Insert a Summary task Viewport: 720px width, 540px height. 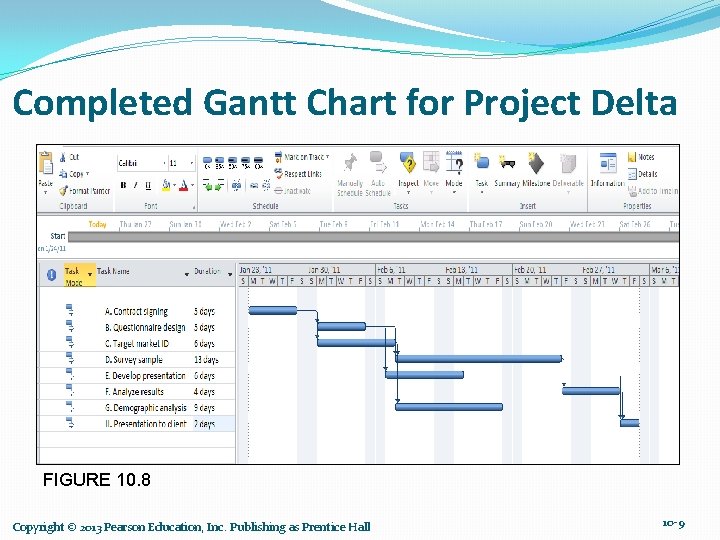point(507,170)
